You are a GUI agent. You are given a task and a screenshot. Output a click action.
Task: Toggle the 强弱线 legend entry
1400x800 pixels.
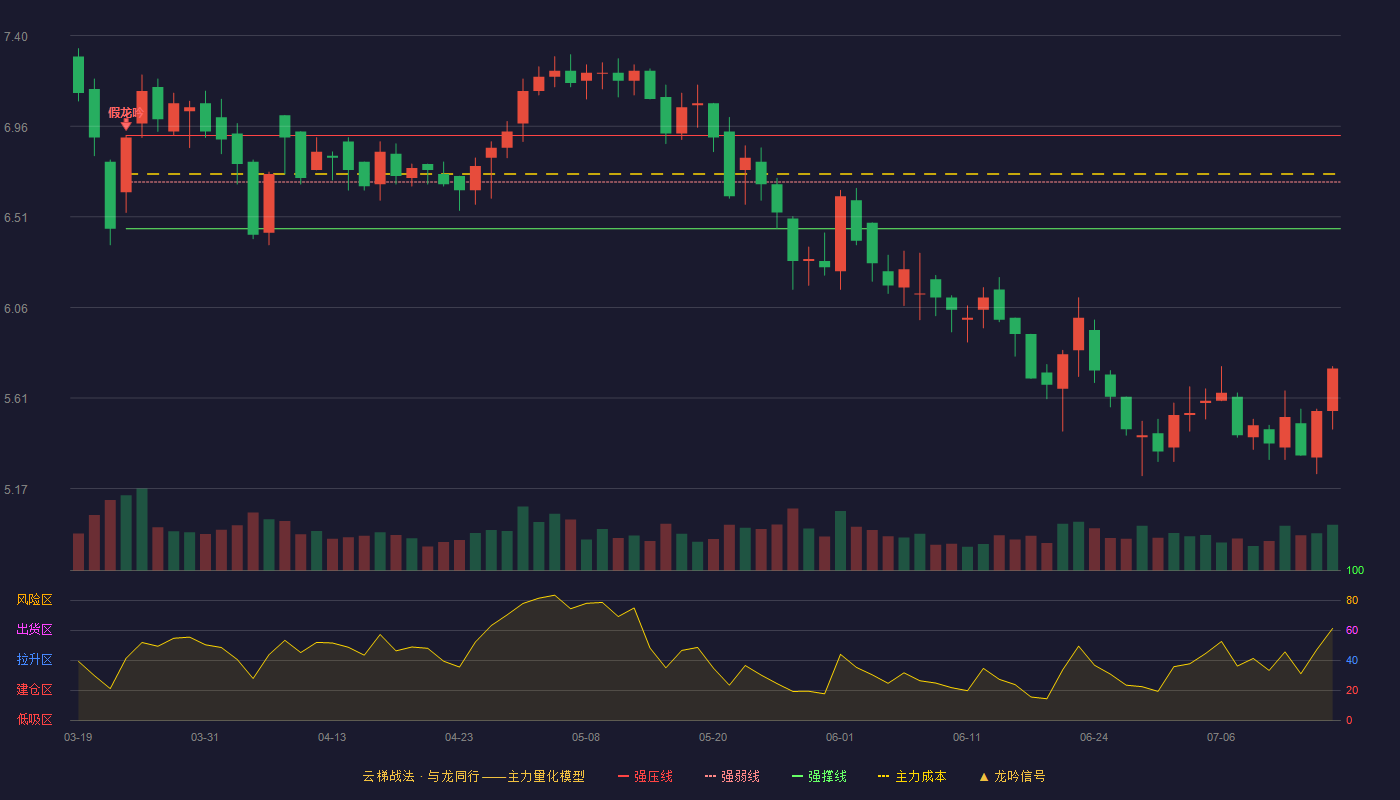tap(732, 776)
